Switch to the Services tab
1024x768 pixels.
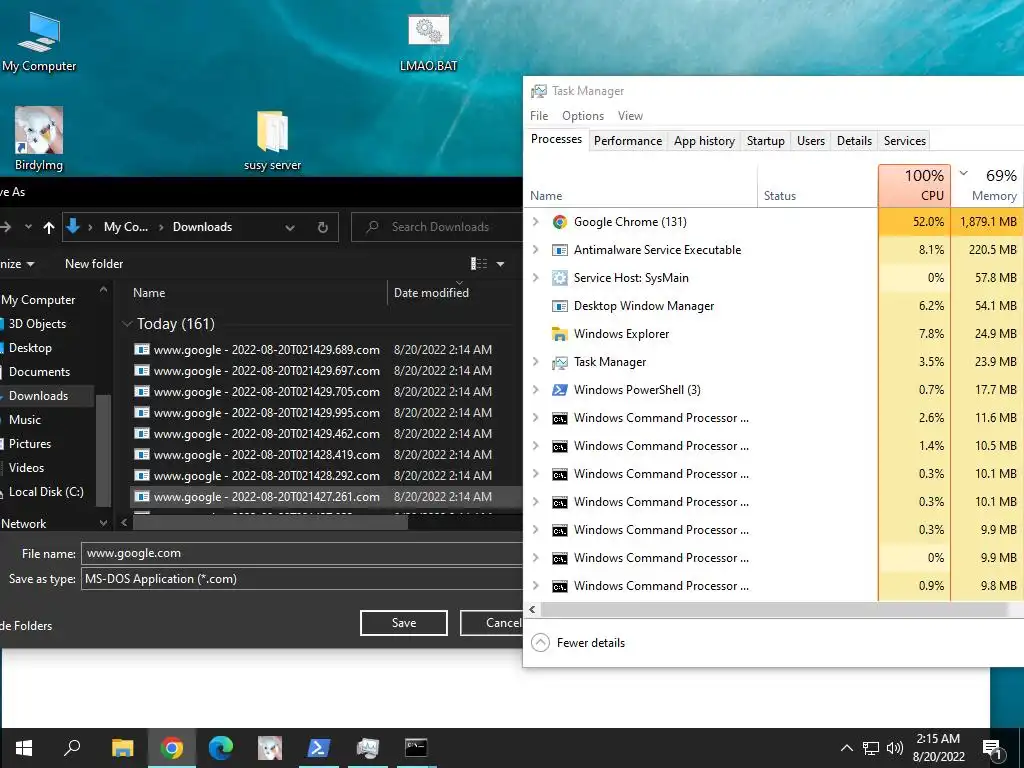coord(904,141)
